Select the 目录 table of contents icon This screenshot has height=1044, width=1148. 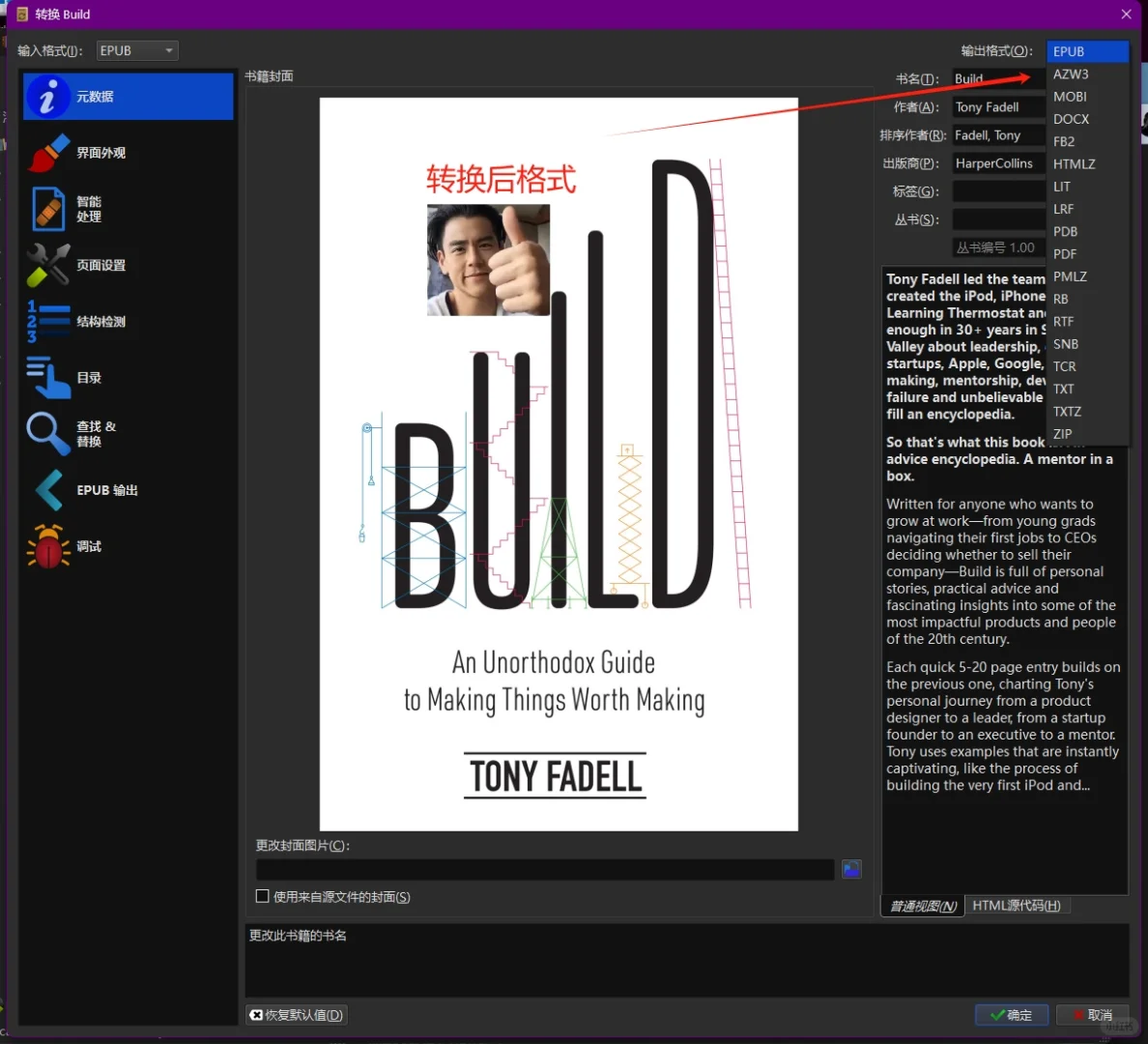pyautogui.click(x=48, y=377)
